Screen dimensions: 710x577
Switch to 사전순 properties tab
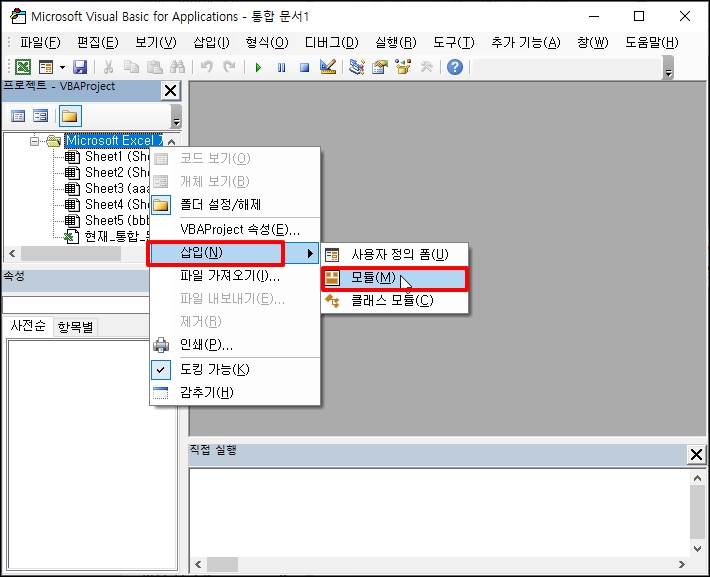point(28,326)
